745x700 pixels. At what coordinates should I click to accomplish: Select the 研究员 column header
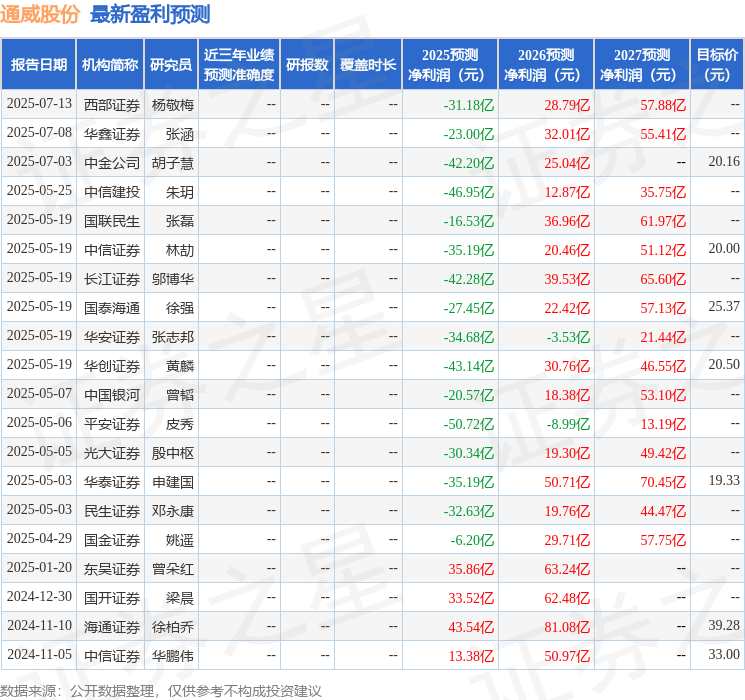coord(171,65)
